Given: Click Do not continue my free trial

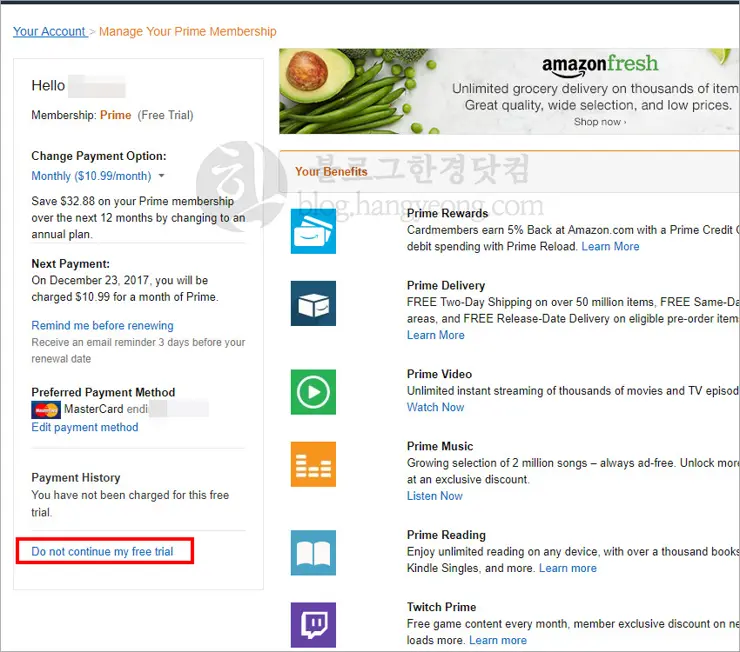Looking at the screenshot, I should tap(102, 552).
